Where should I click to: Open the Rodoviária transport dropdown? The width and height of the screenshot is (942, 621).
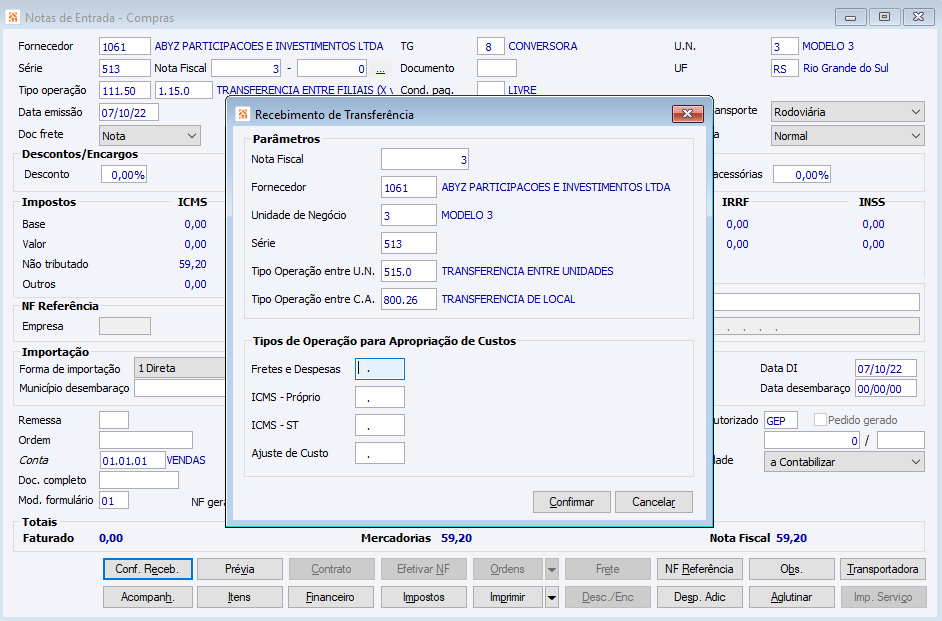(847, 112)
